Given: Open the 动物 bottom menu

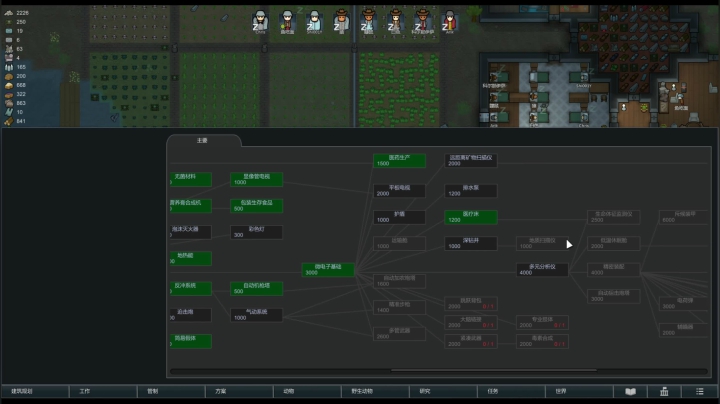Looking at the screenshot, I should click(x=307, y=391).
